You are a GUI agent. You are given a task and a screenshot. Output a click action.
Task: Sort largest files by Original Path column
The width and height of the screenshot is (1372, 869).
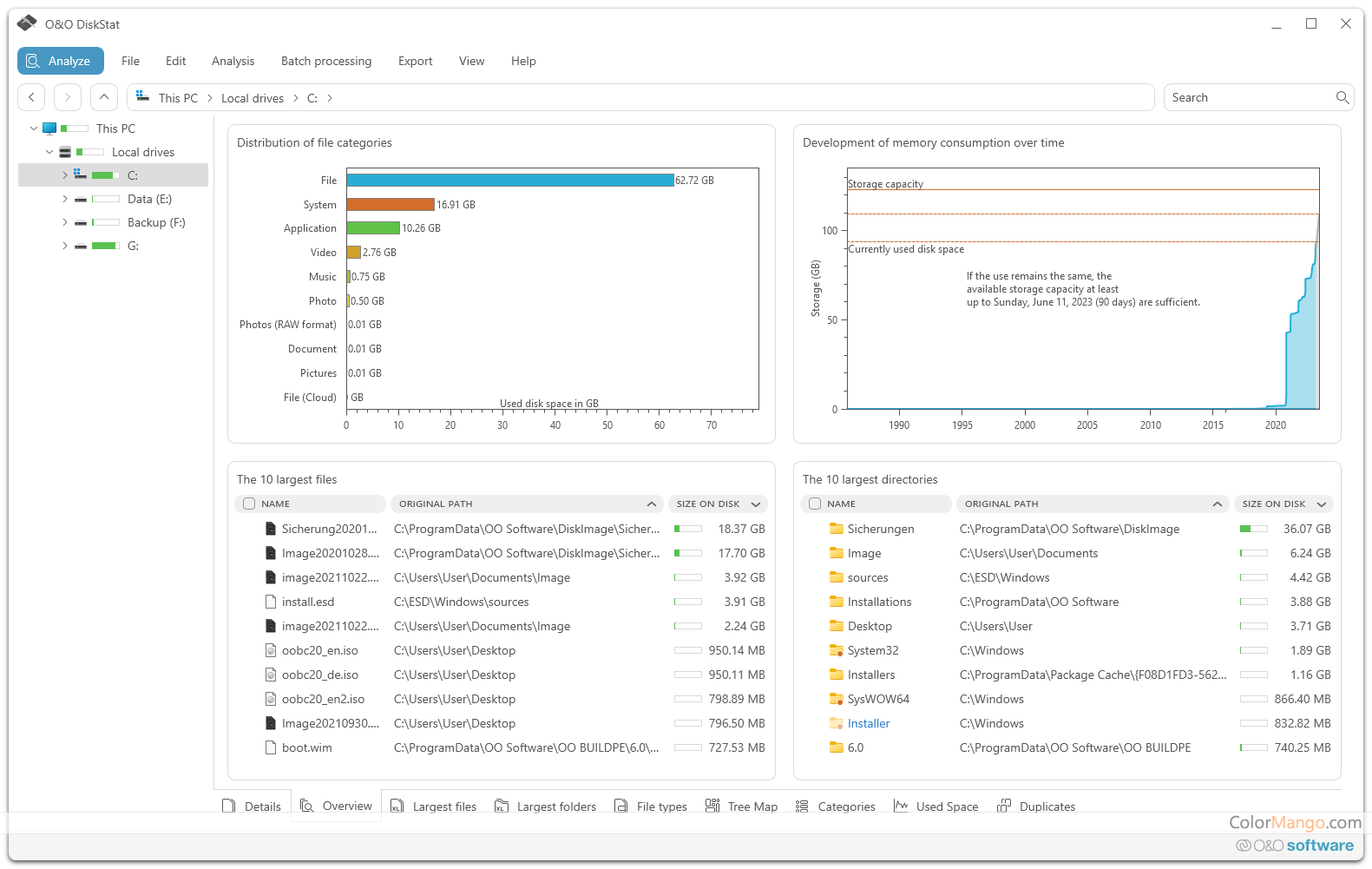pyautogui.click(x=527, y=504)
